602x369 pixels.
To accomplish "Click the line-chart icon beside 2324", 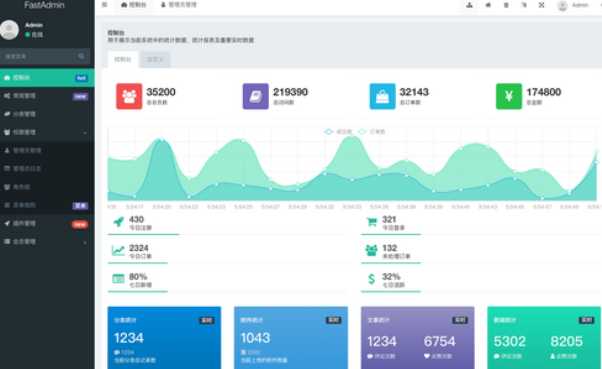I will [118, 251].
